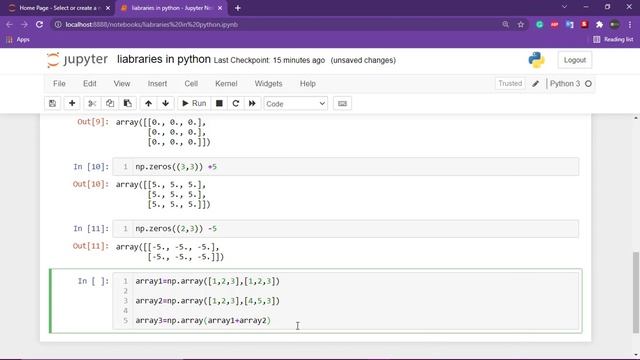
Task: Interrupt the kernel with the stop icon
Action: click(x=219, y=104)
